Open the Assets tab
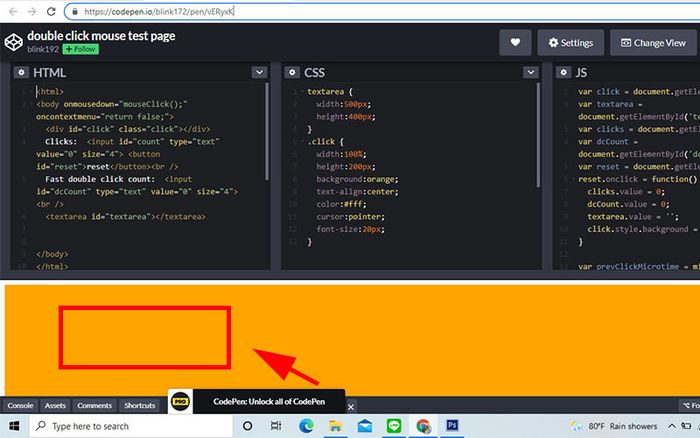Screen dimensions: 700x438 coord(55,405)
